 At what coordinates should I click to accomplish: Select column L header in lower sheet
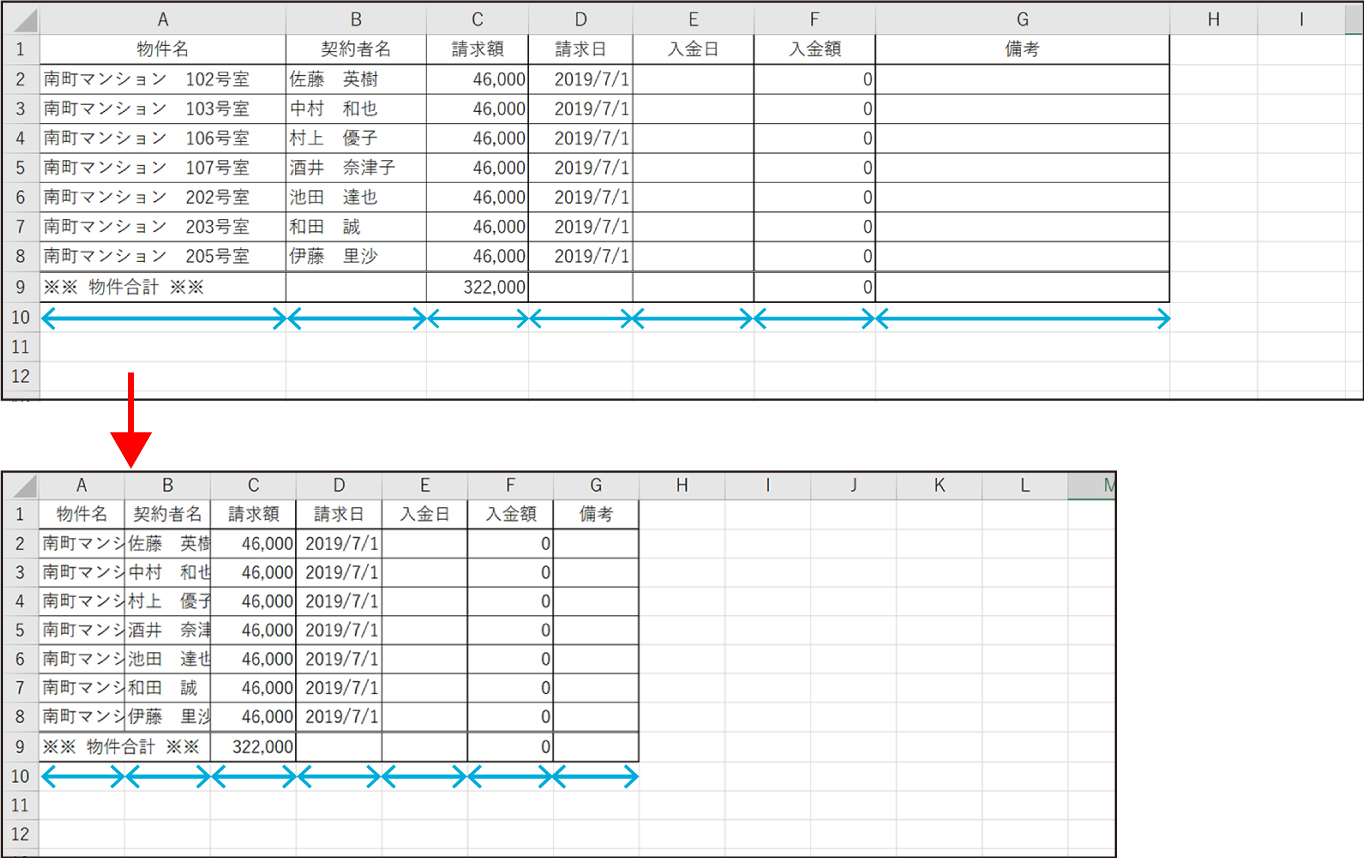[1025, 486]
